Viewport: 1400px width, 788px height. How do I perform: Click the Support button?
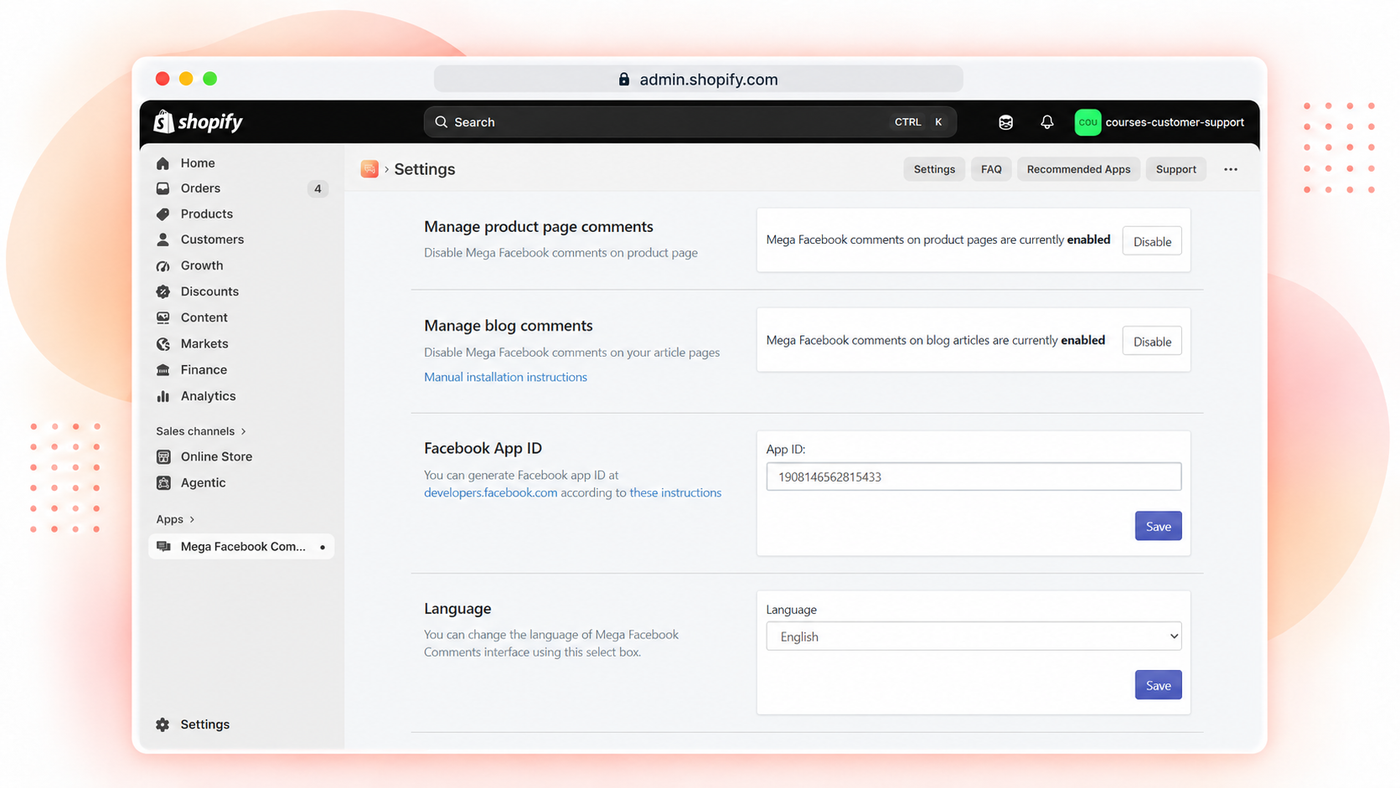point(1176,169)
